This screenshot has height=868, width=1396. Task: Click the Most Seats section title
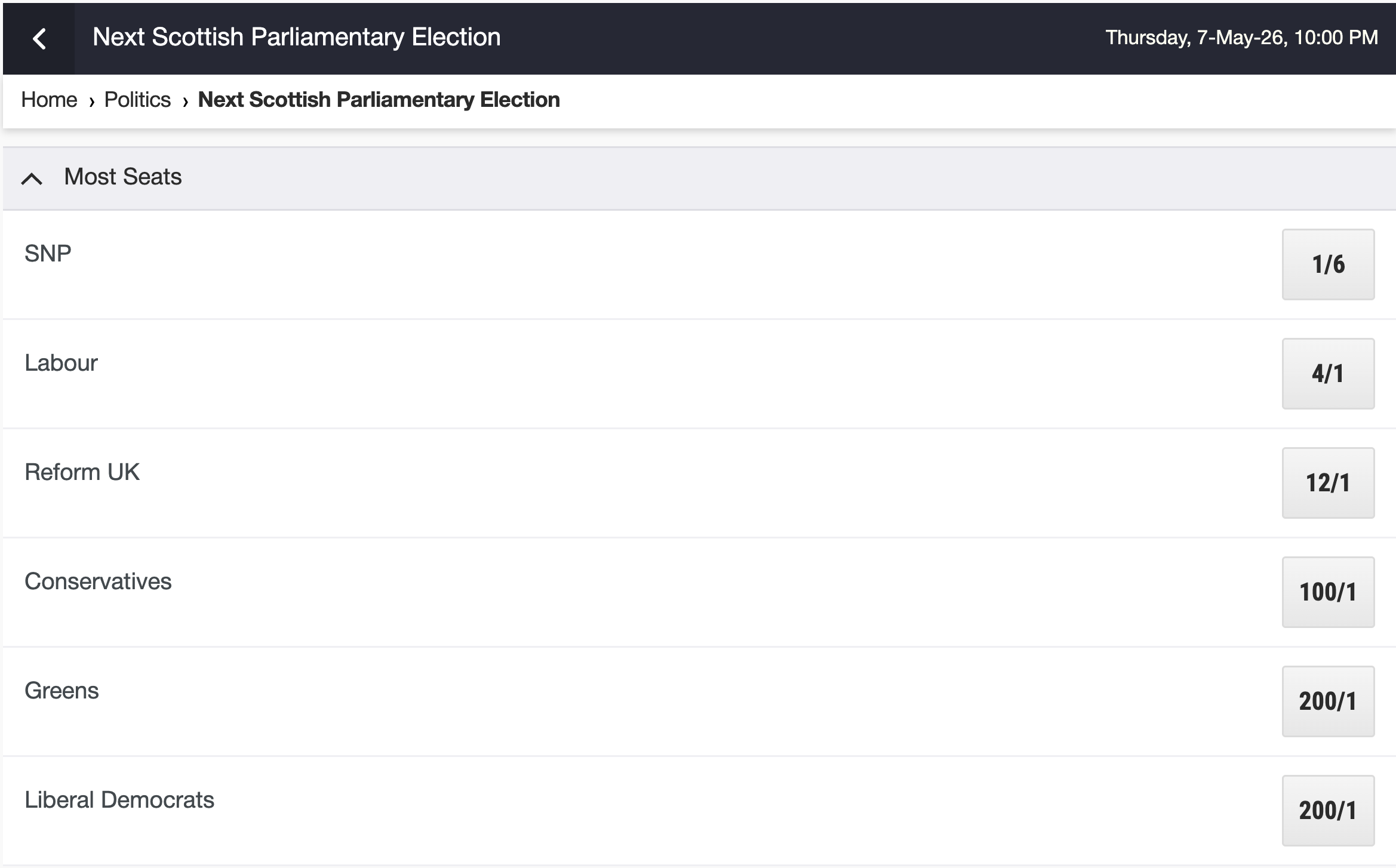pyautogui.click(x=123, y=177)
